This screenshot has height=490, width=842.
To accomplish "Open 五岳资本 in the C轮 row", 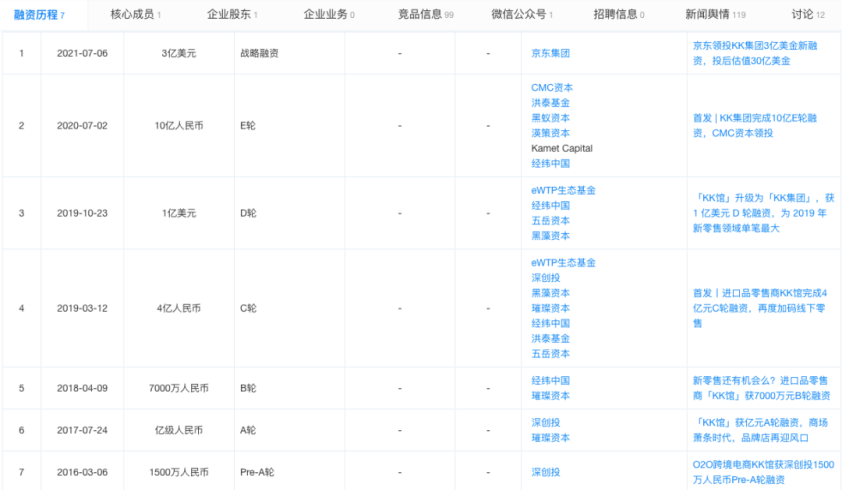I will [550, 353].
